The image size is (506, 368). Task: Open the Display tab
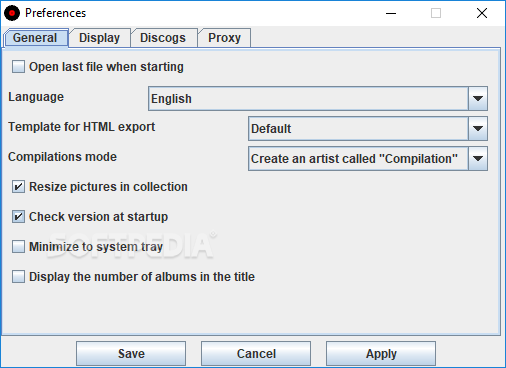tap(99, 38)
